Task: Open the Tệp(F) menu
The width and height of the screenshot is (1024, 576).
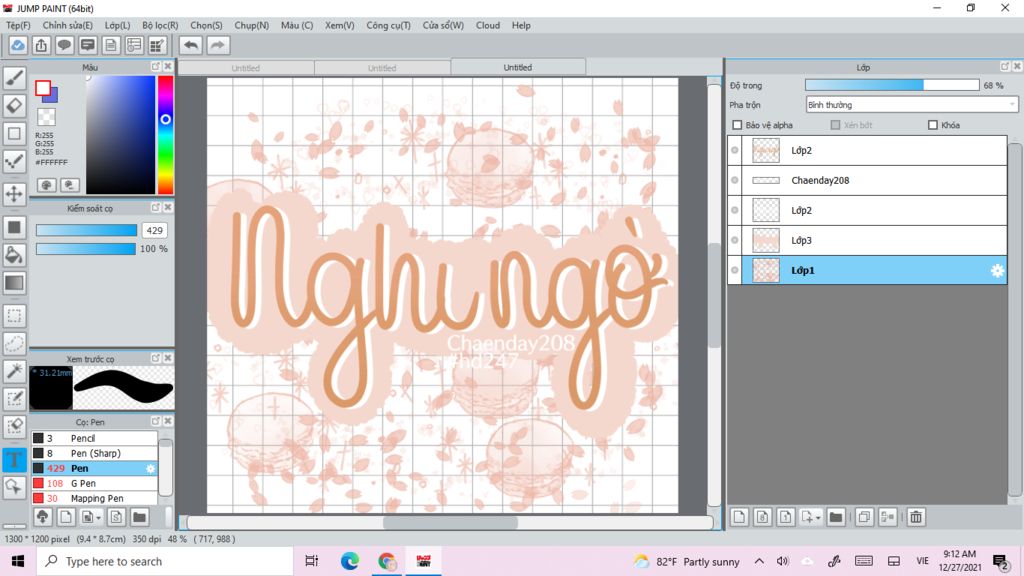Action: (18, 25)
